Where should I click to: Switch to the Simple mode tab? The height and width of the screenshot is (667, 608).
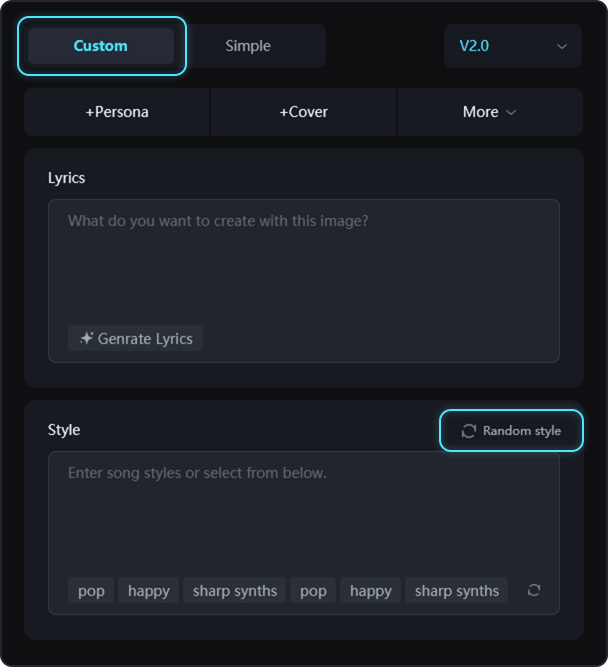click(248, 46)
